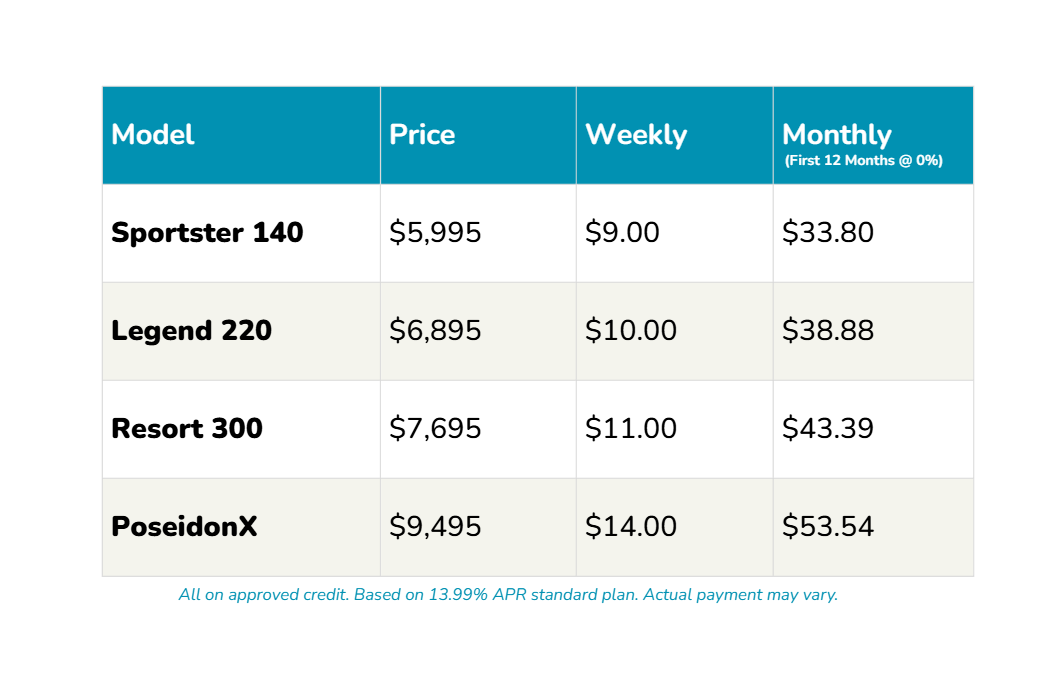The height and width of the screenshot is (691, 1055).
Task: Select the Price column header
Action: coord(422,135)
